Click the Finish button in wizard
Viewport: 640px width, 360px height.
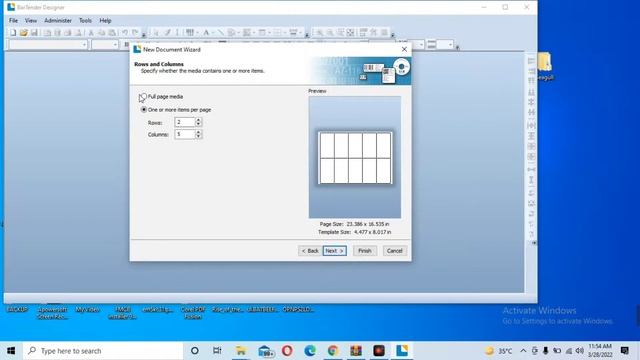[365, 251]
